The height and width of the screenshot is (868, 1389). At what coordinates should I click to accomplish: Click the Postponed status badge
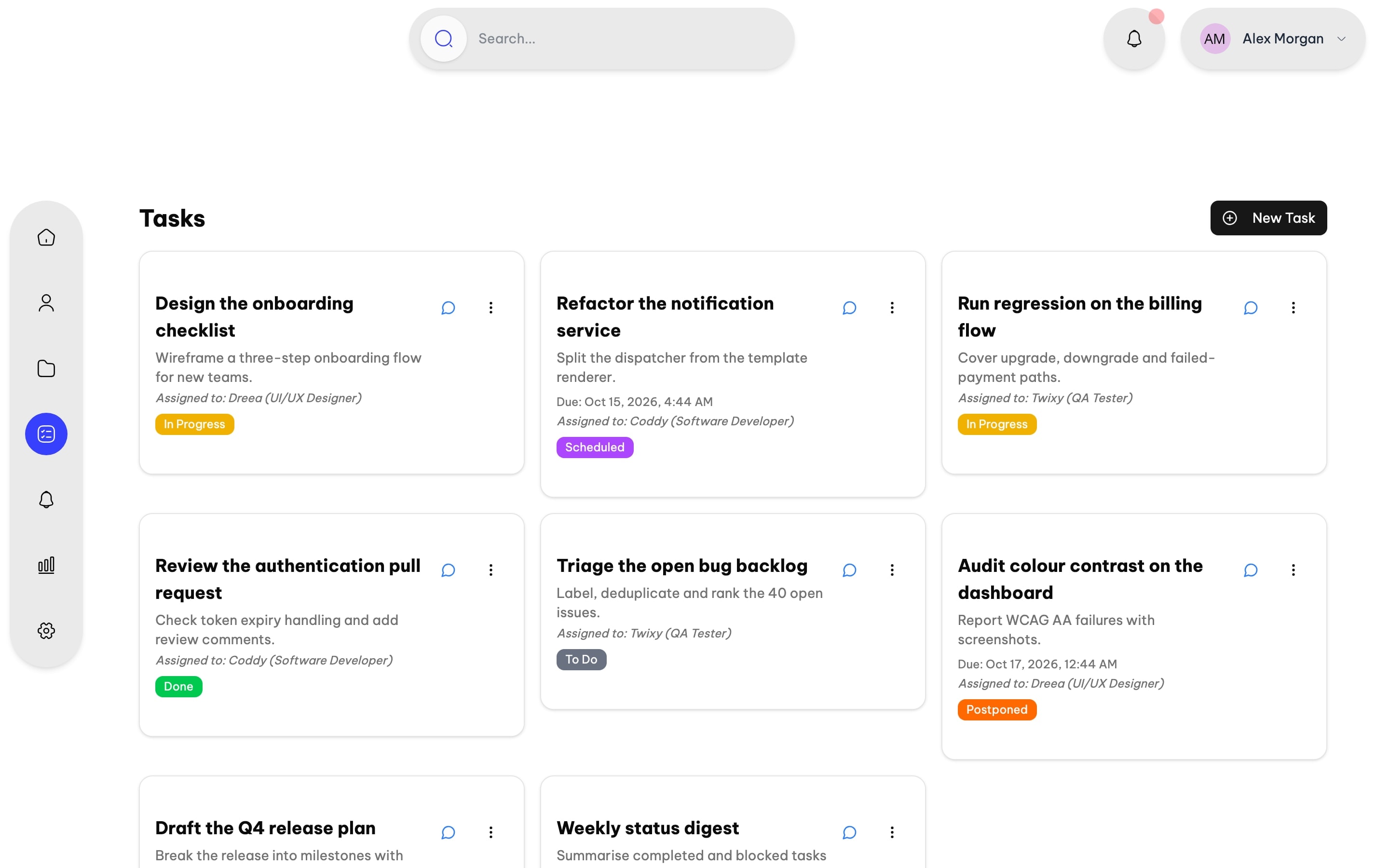pos(997,709)
